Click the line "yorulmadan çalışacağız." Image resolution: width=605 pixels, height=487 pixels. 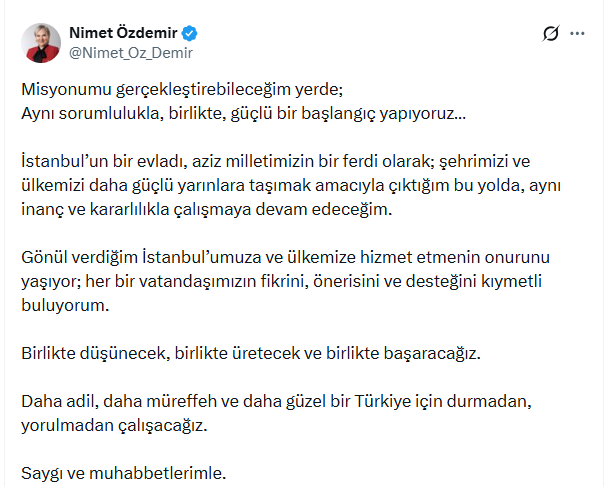click(114, 426)
